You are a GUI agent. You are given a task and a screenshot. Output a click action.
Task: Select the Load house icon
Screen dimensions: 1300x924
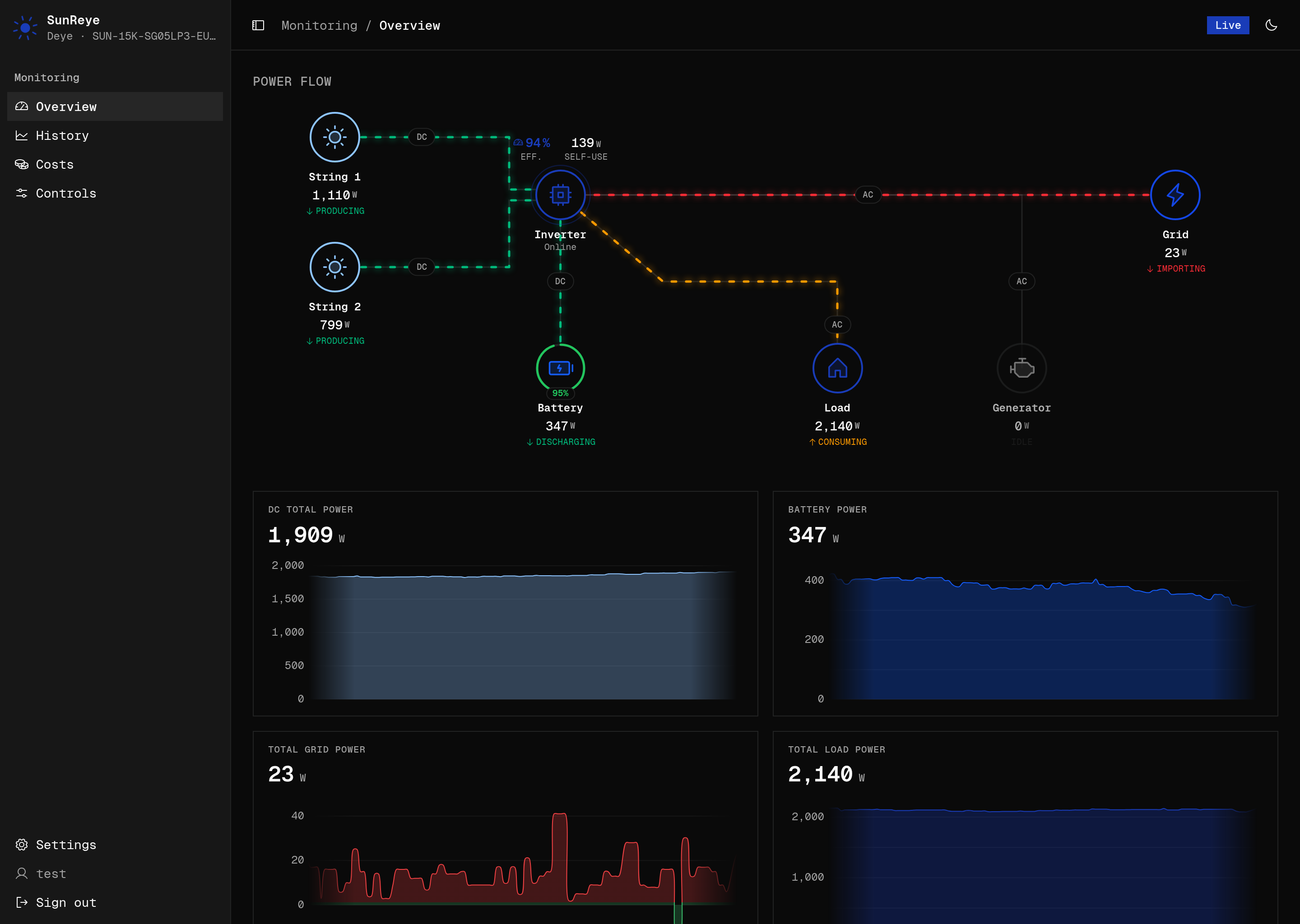click(x=837, y=368)
